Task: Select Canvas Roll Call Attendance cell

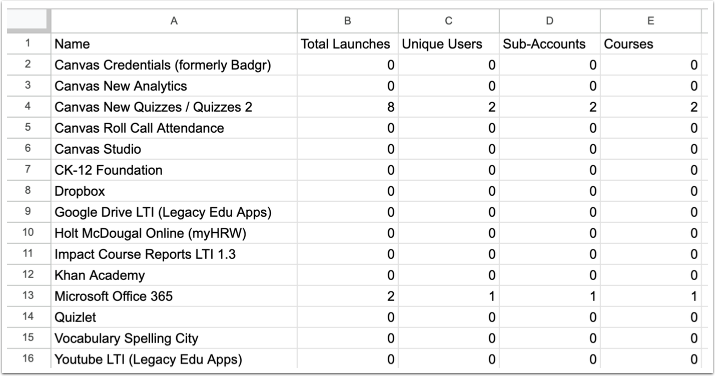Action: click(x=174, y=128)
